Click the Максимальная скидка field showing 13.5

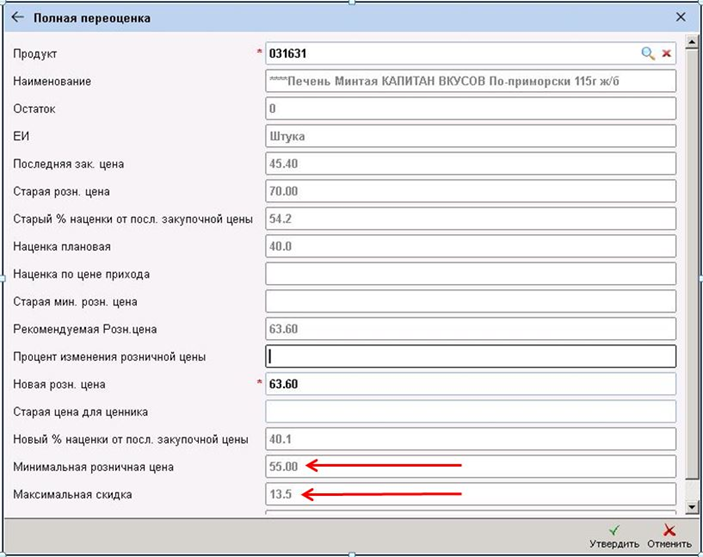tap(470, 494)
